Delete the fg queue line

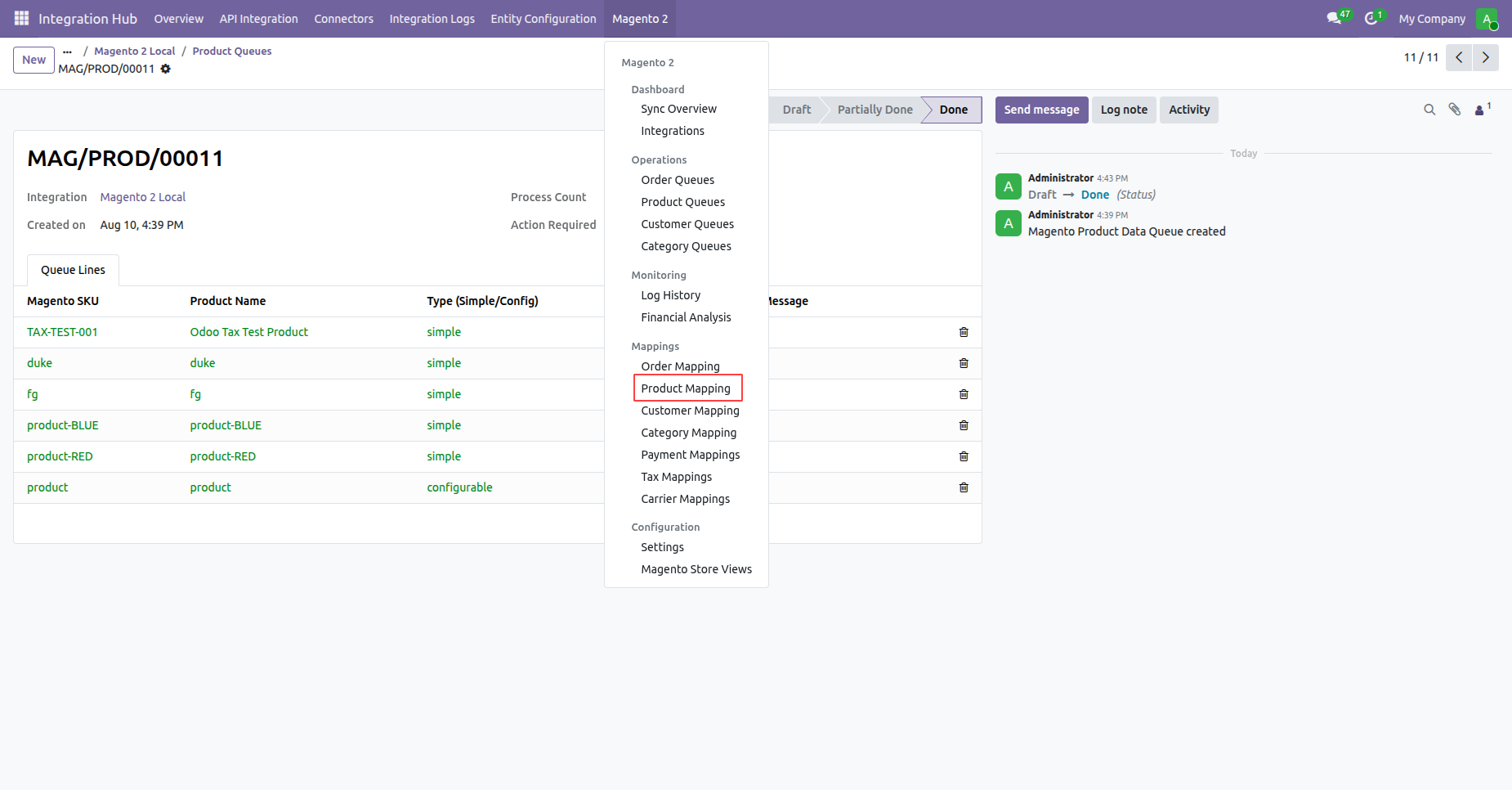[964, 394]
